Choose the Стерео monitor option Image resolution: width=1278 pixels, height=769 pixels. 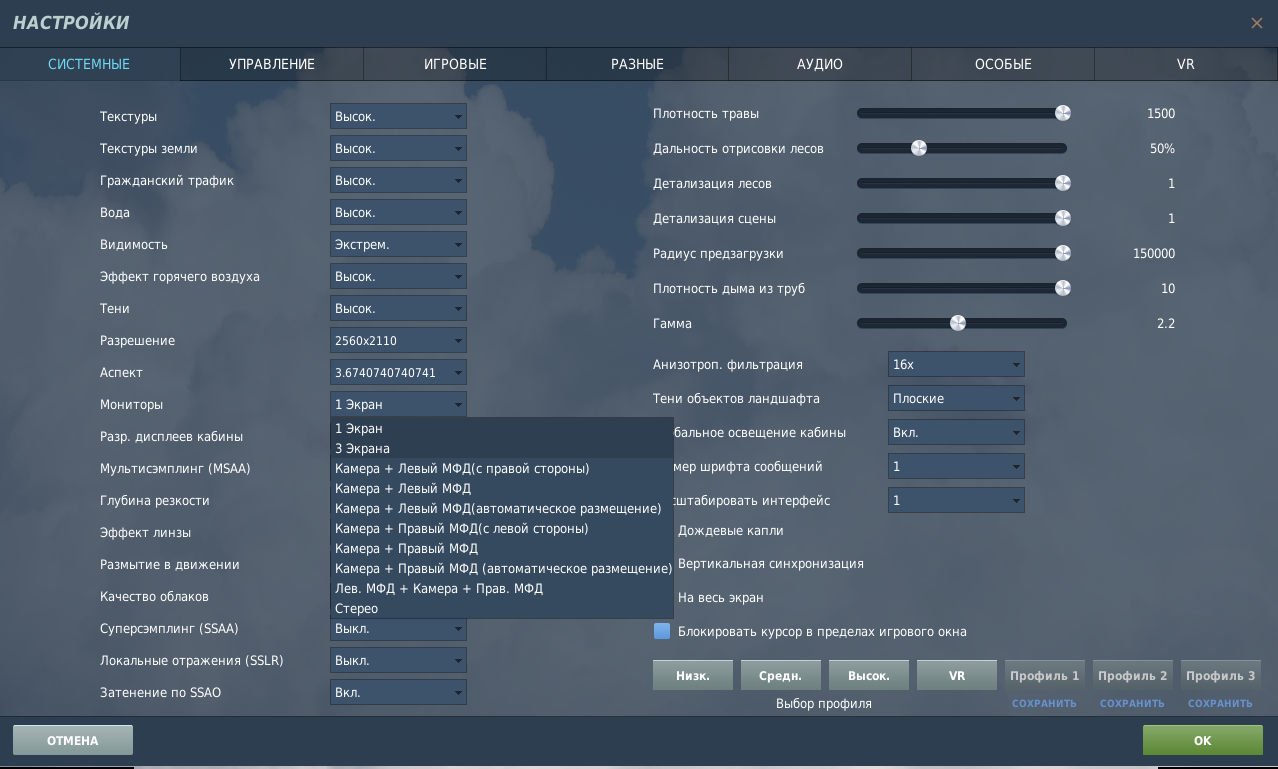point(502,608)
